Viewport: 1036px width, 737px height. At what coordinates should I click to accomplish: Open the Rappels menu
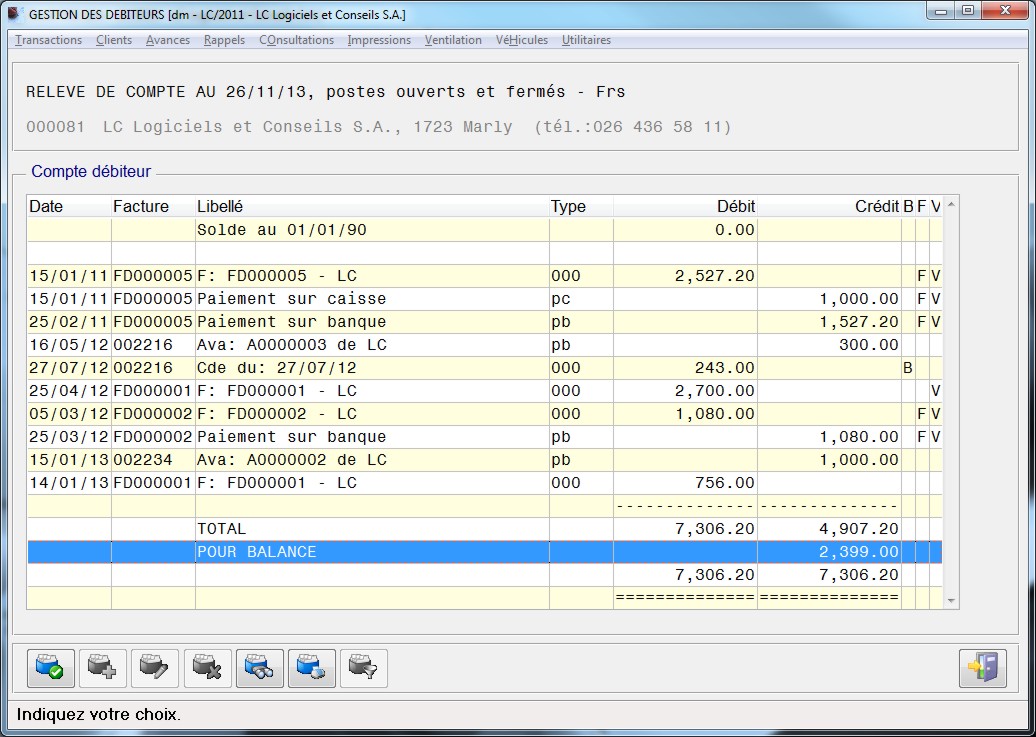(x=224, y=40)
